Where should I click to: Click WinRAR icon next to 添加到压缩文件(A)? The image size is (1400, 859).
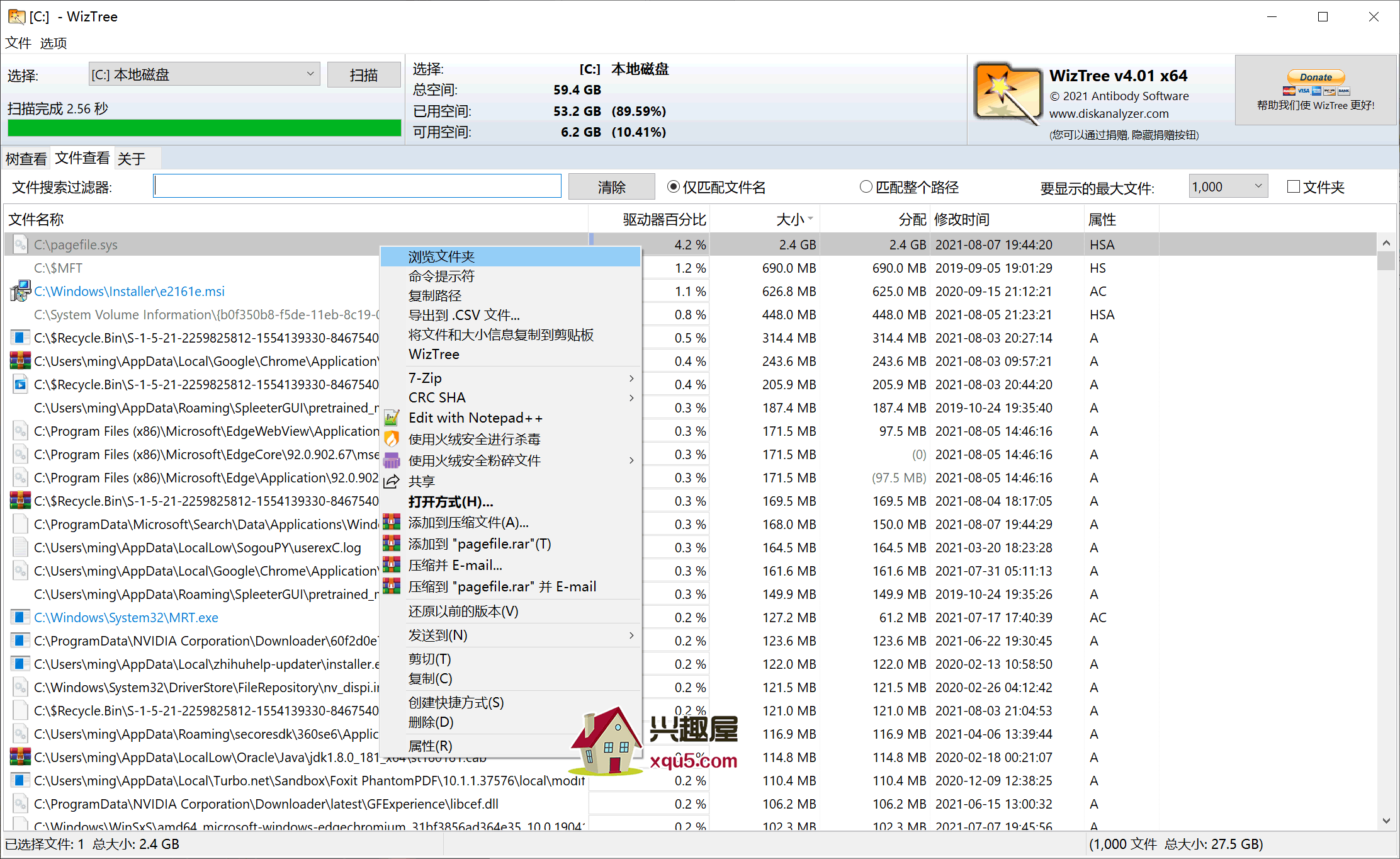392,522
